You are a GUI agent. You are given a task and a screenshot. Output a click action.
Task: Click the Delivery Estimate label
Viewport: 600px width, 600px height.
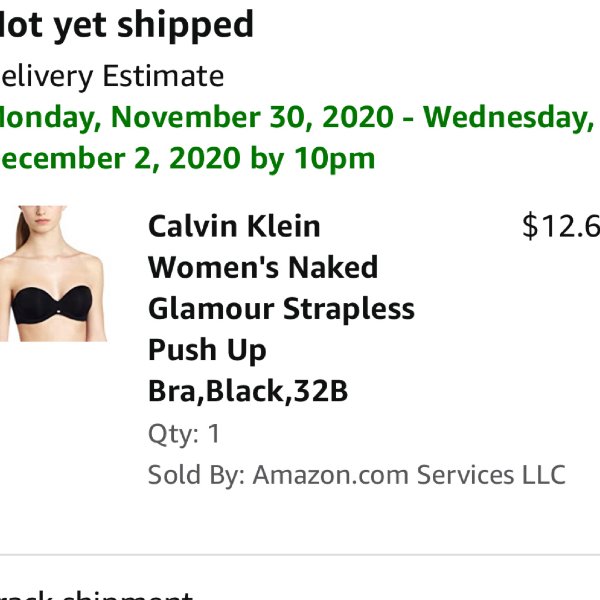click(x=112, y=77)
